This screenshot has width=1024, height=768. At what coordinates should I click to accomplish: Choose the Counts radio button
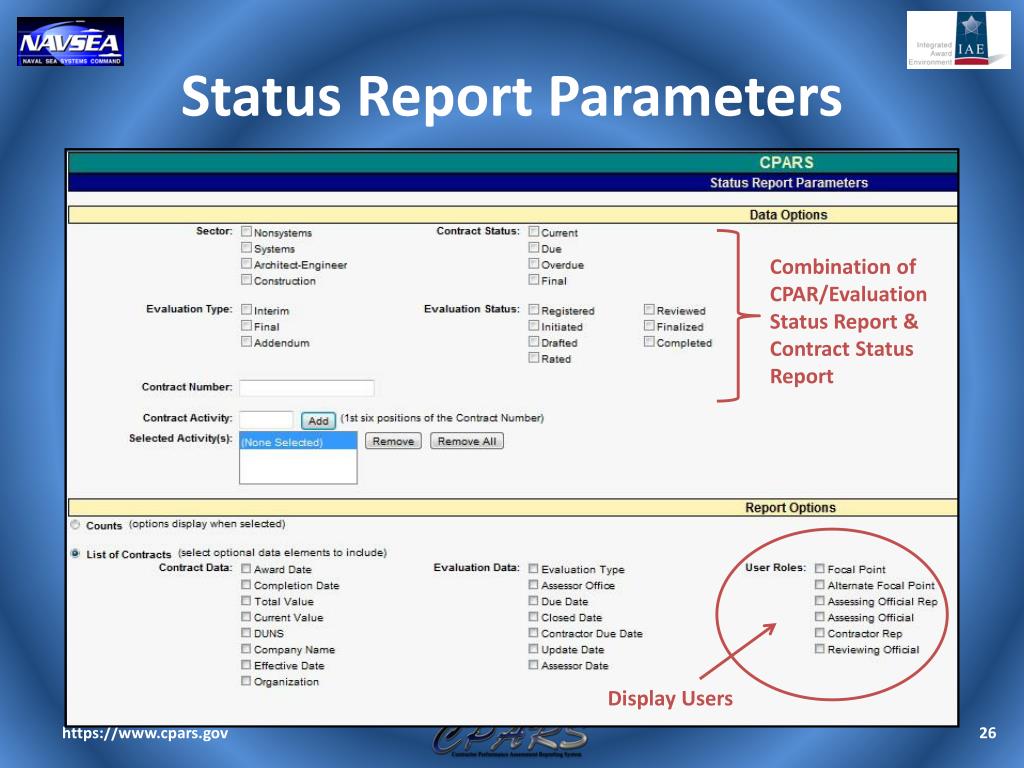click(75, 525)
